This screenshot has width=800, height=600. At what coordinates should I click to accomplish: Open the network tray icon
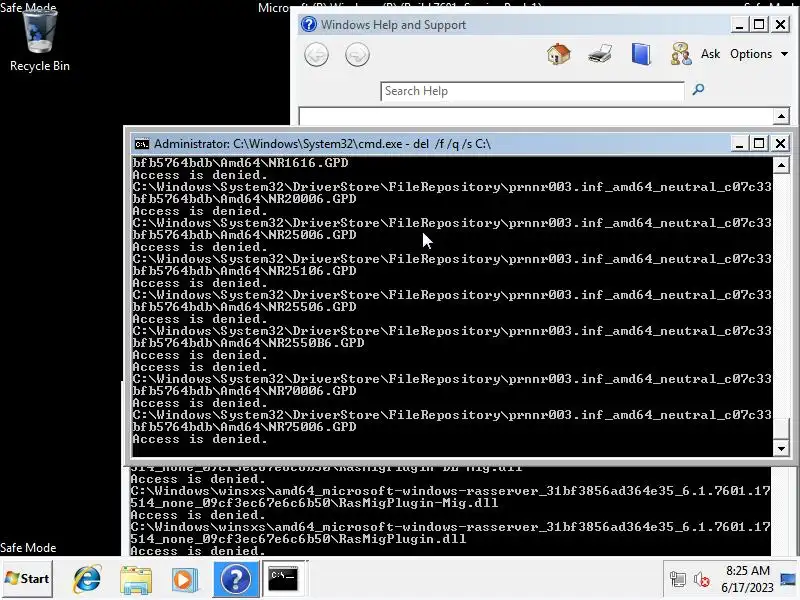678,580
